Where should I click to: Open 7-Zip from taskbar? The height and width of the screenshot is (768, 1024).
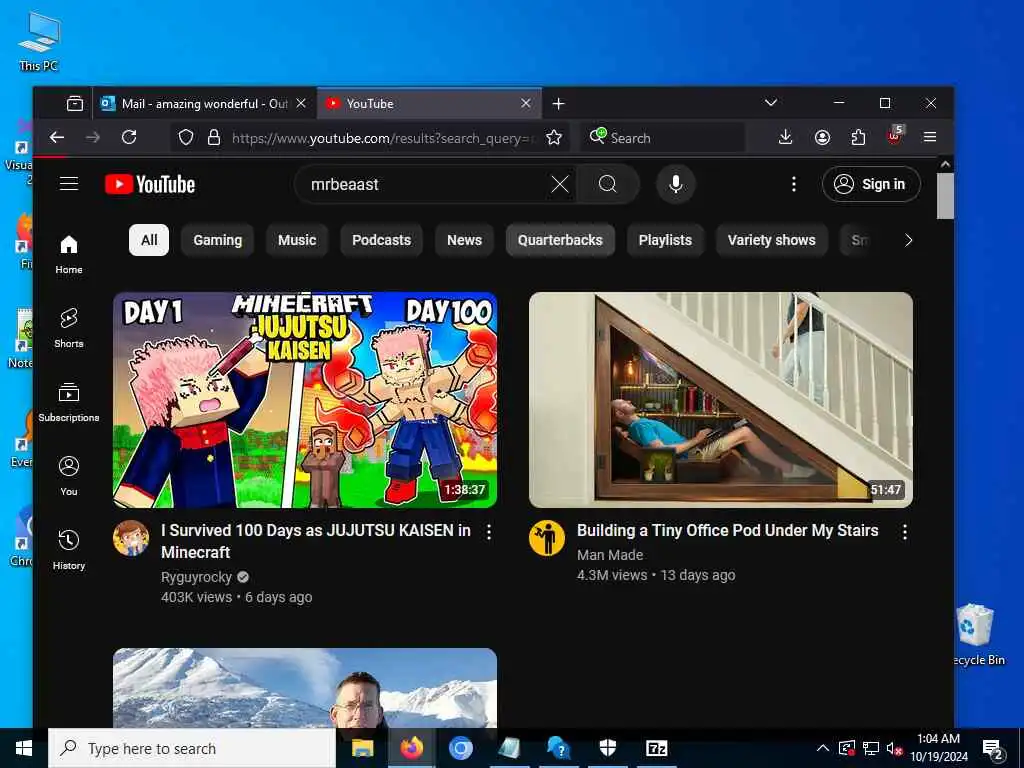(x=656, y=748)
